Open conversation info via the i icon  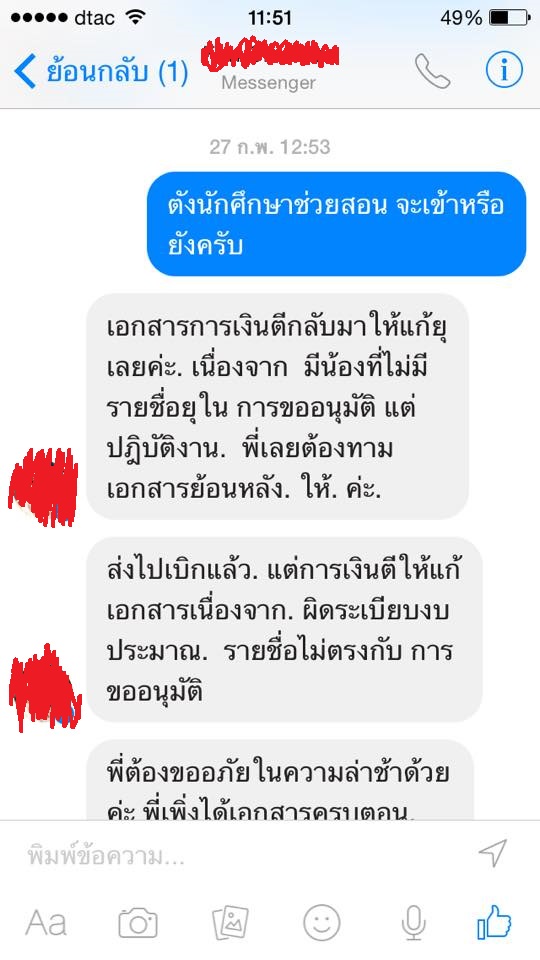[504, 70]
